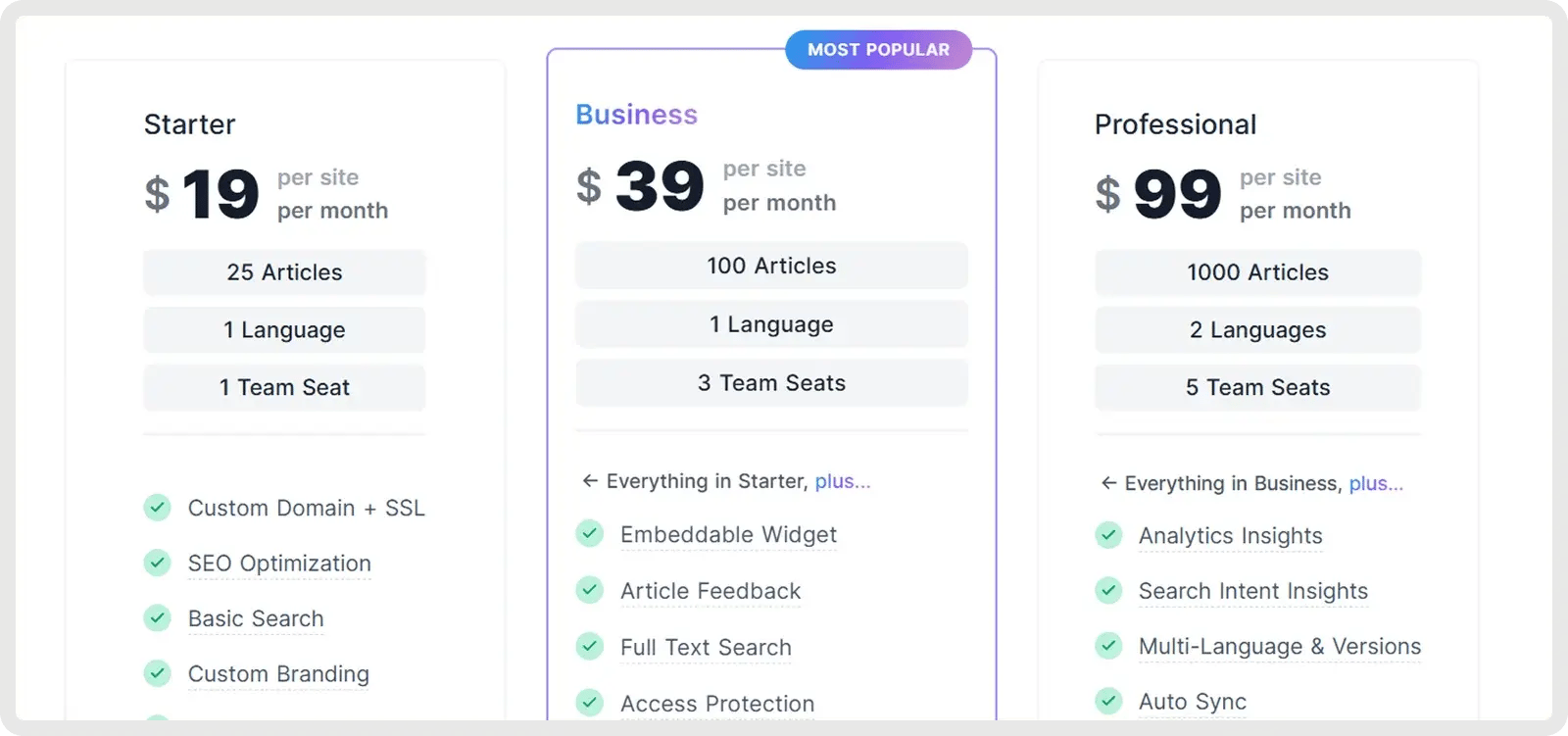The image size is (1568, 736).
Task: Click the Most Popular badge
Action: (x=878, y=50)
